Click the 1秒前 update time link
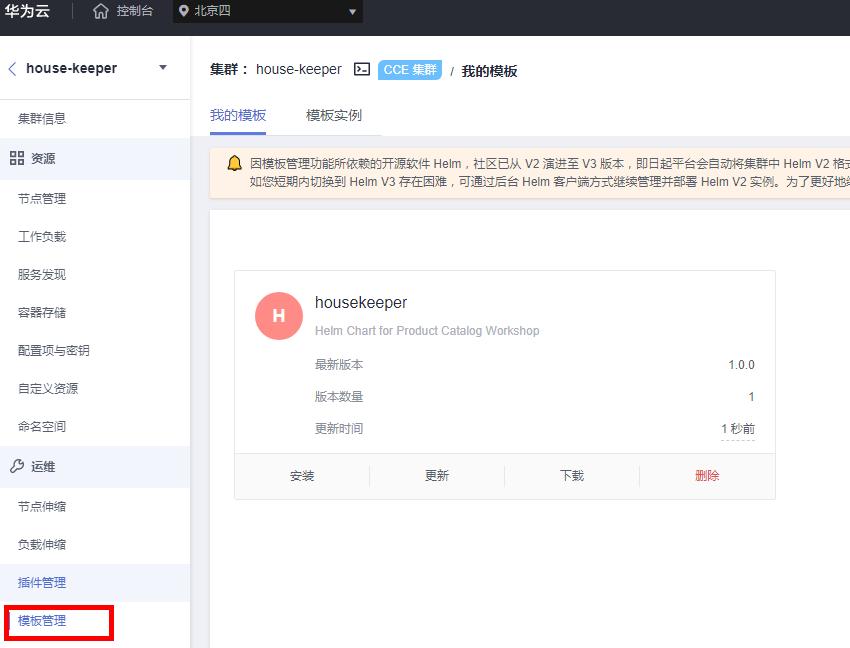Image resolution: width=850 pixels, height=648 pixels. [738, 428]
